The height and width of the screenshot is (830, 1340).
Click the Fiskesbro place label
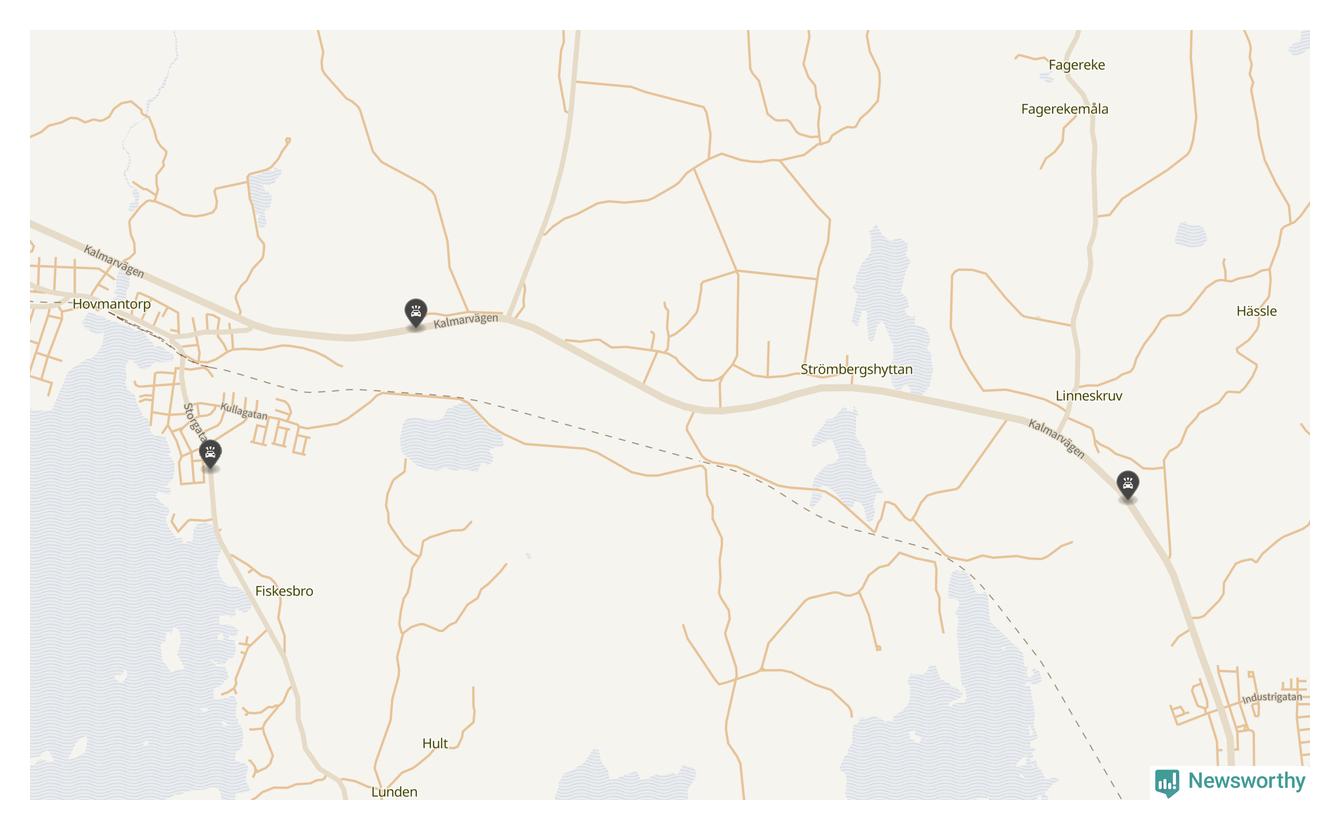[x=284, y=591]
